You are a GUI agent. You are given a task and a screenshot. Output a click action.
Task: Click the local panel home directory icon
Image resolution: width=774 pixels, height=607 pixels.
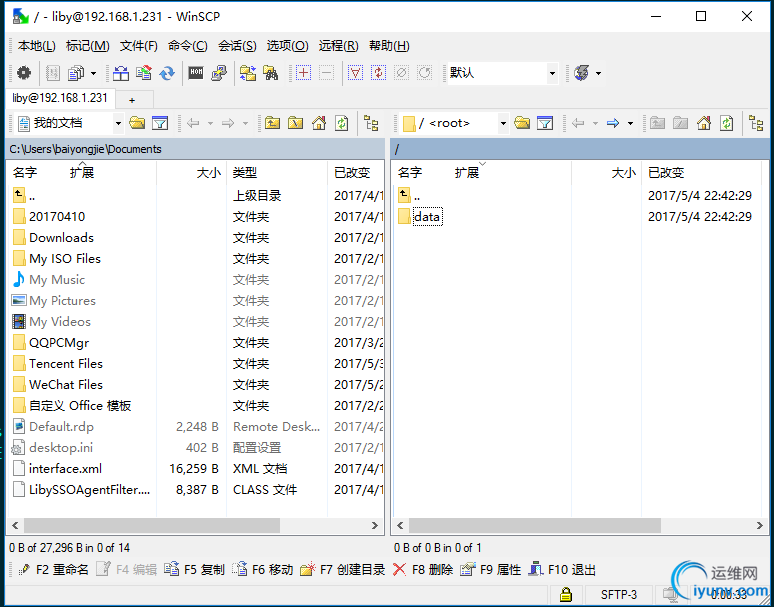tap(319, 123)
